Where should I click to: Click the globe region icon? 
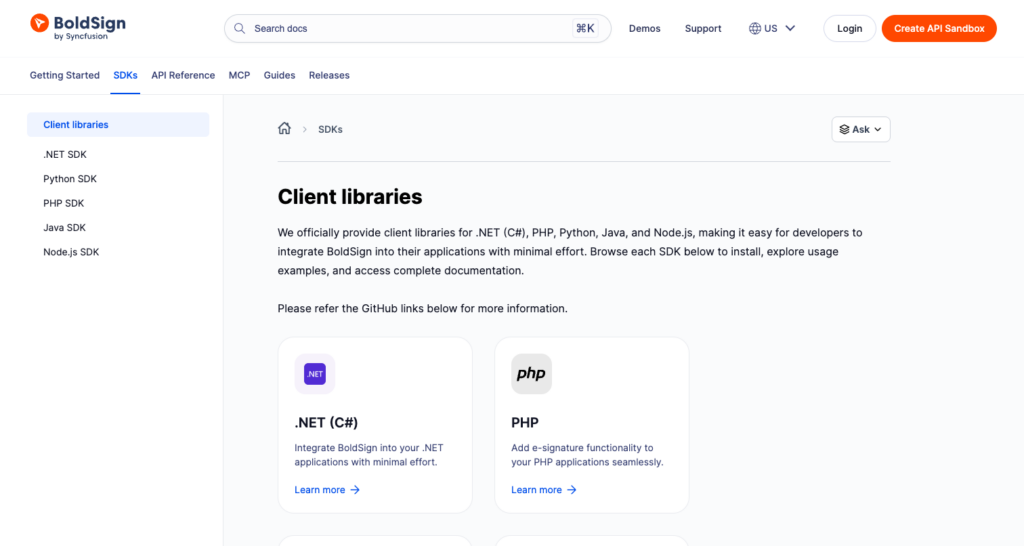coord(755,28)
